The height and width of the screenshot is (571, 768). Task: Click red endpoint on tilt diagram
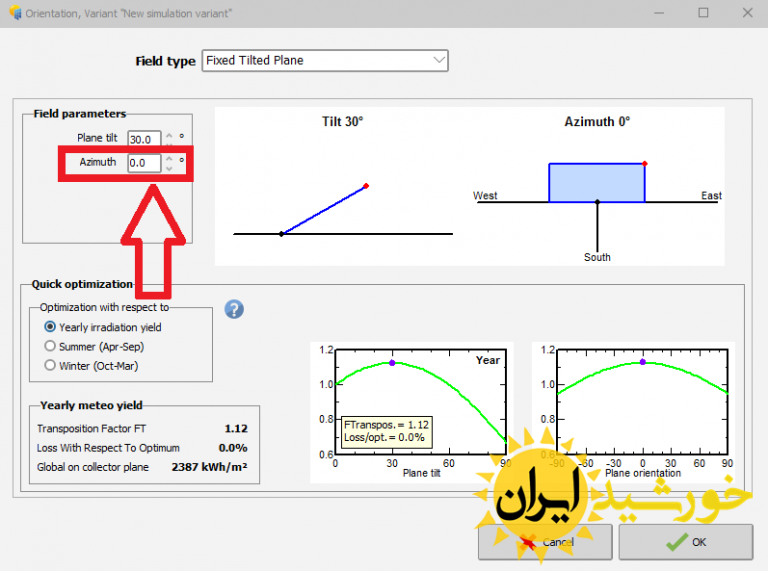(367, 186)
